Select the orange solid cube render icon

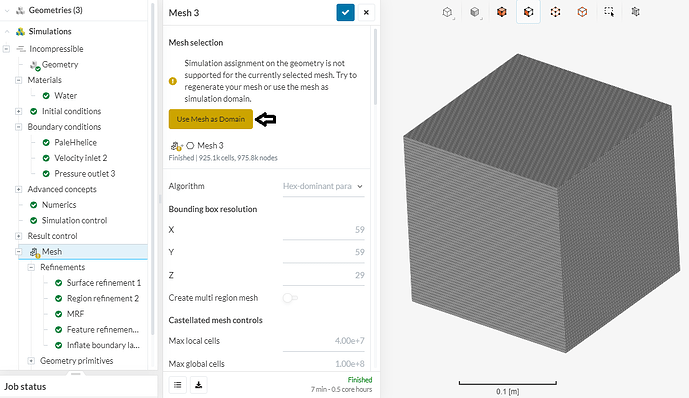(501, 12)
